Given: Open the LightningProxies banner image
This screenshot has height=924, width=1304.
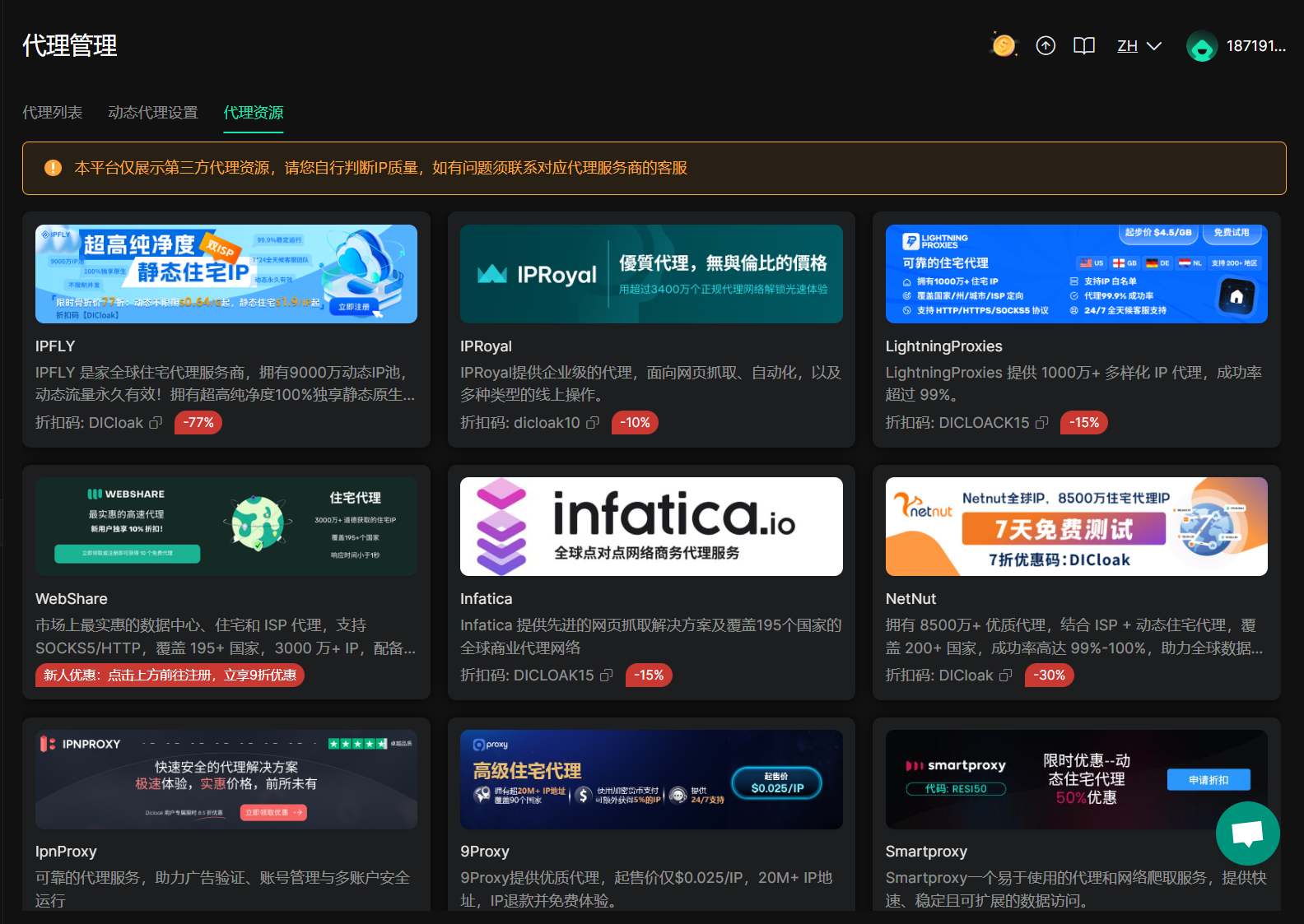Looking at the screenshot, I should [1077, 274].
